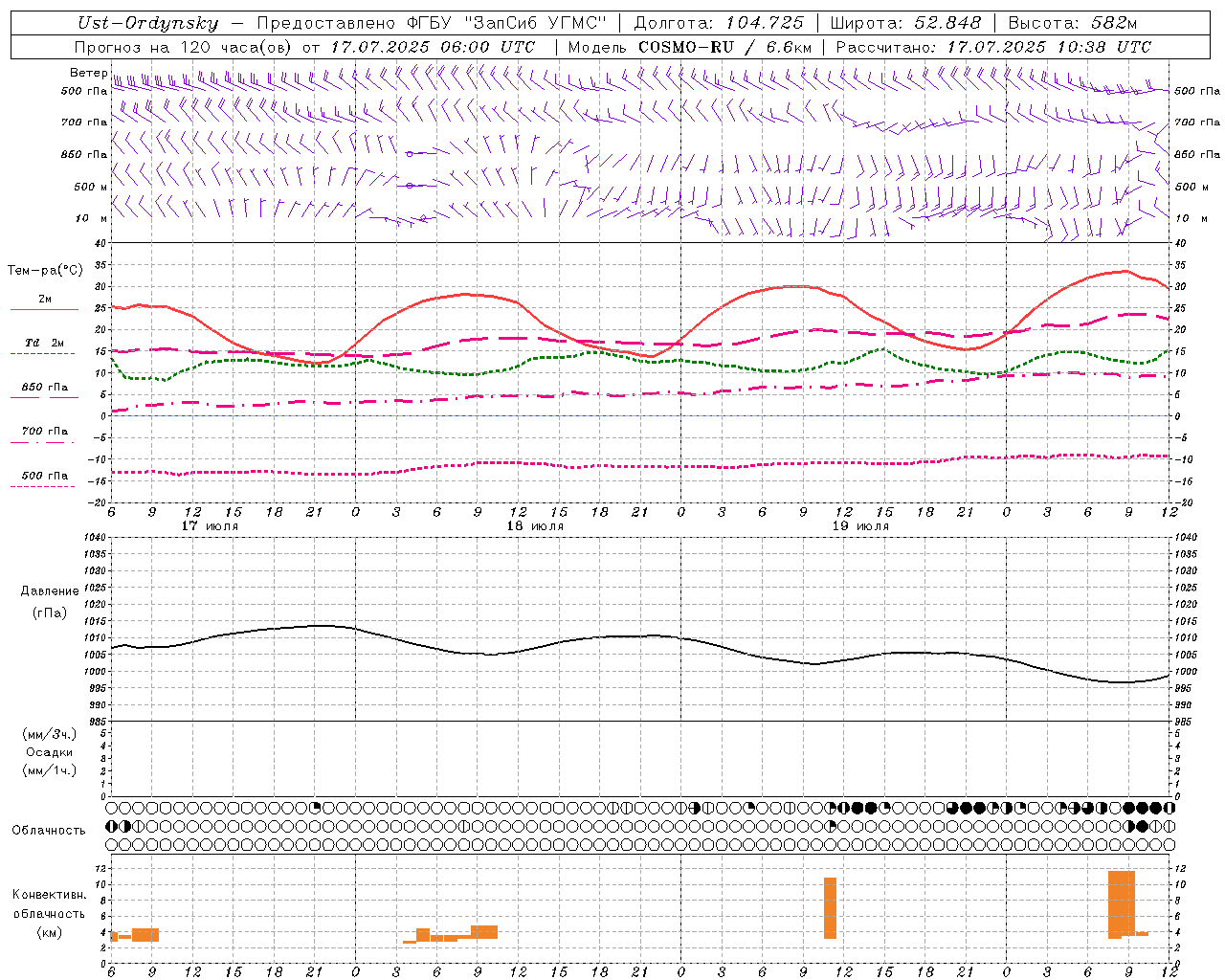
Task: Click the Рассчитано: 17.07.2025 10:38 UTC timestamp
Action: click(x=993, y=47)
